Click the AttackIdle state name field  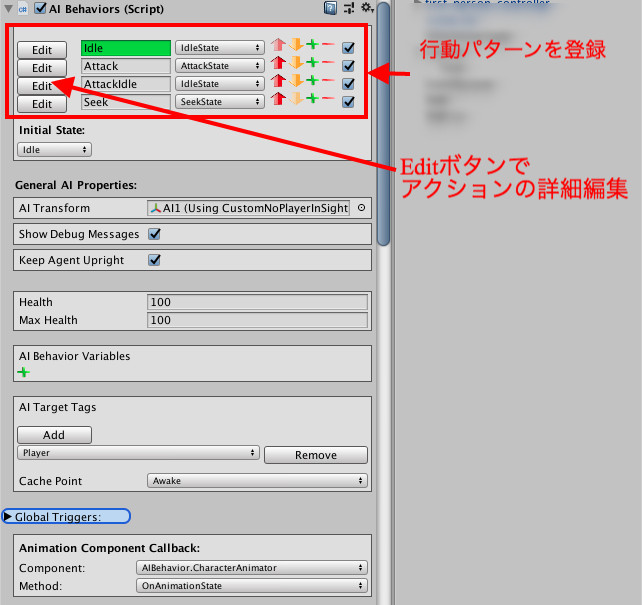click(x=126, y=84)
